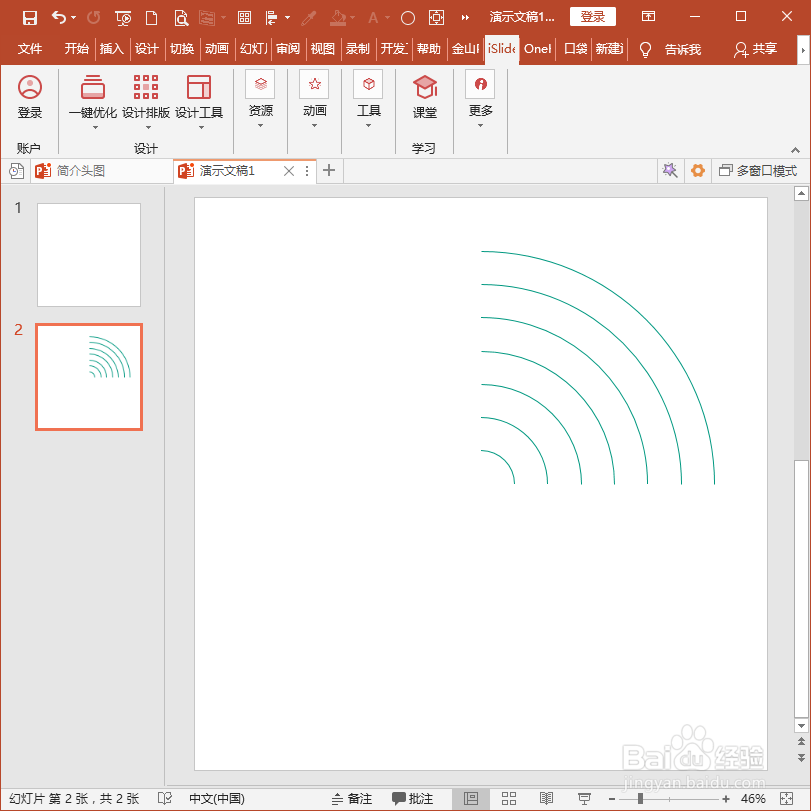Open the 帮助 tab
811x811 pixels.
coord(428,49)
